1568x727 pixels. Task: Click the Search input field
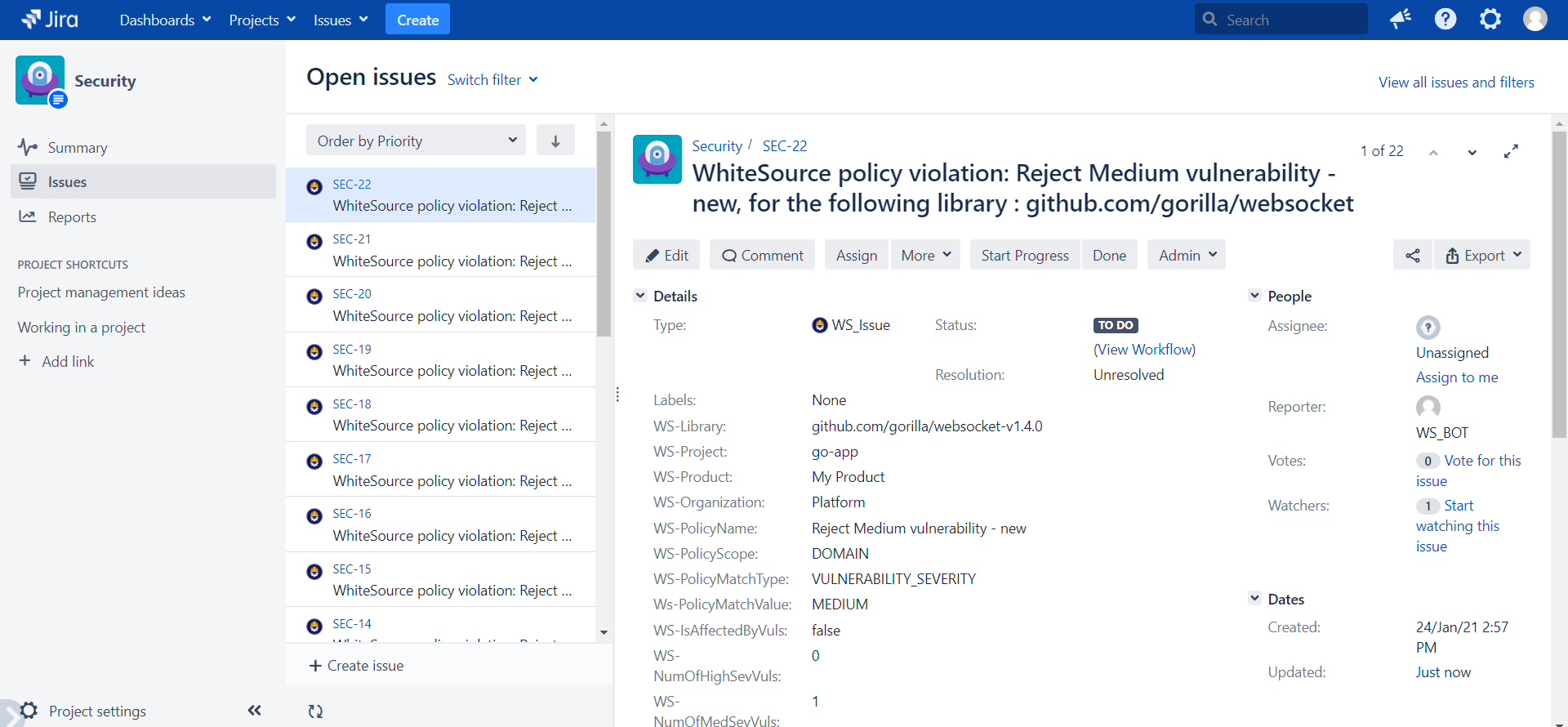click(1281, 20)
